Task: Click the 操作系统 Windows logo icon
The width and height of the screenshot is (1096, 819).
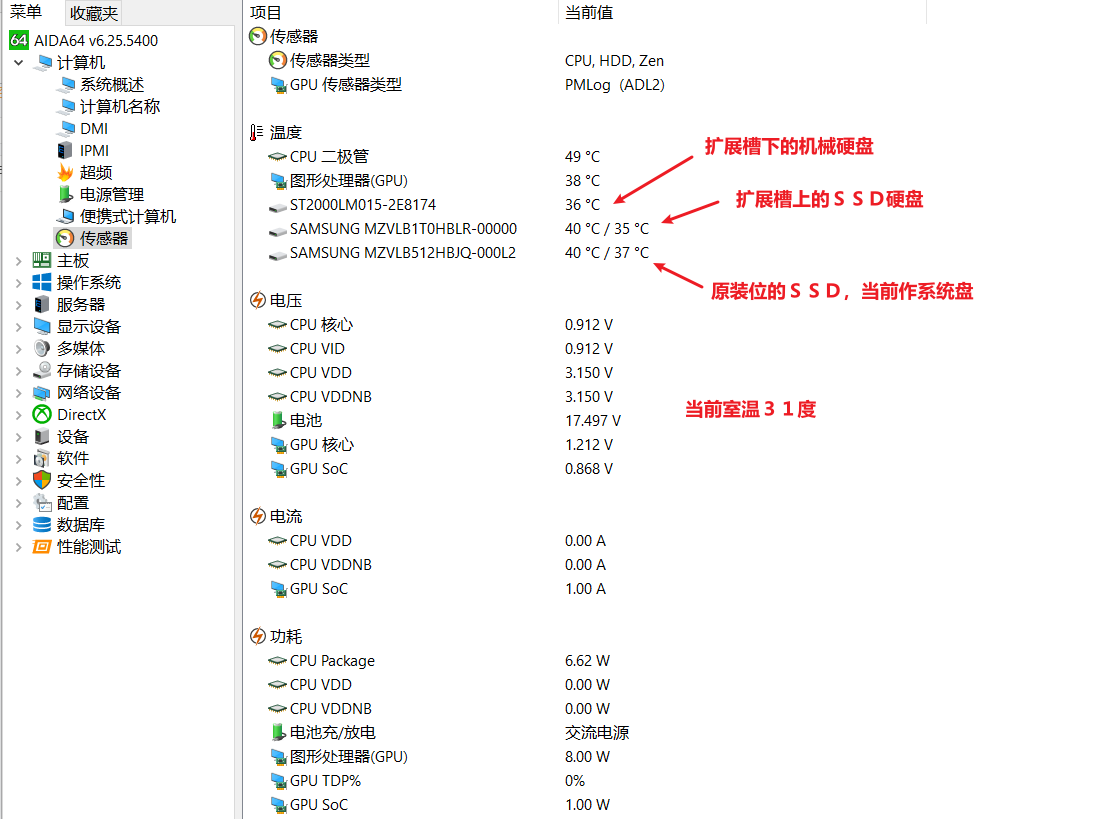Action: pyautogui.click(x=42, y=282)
